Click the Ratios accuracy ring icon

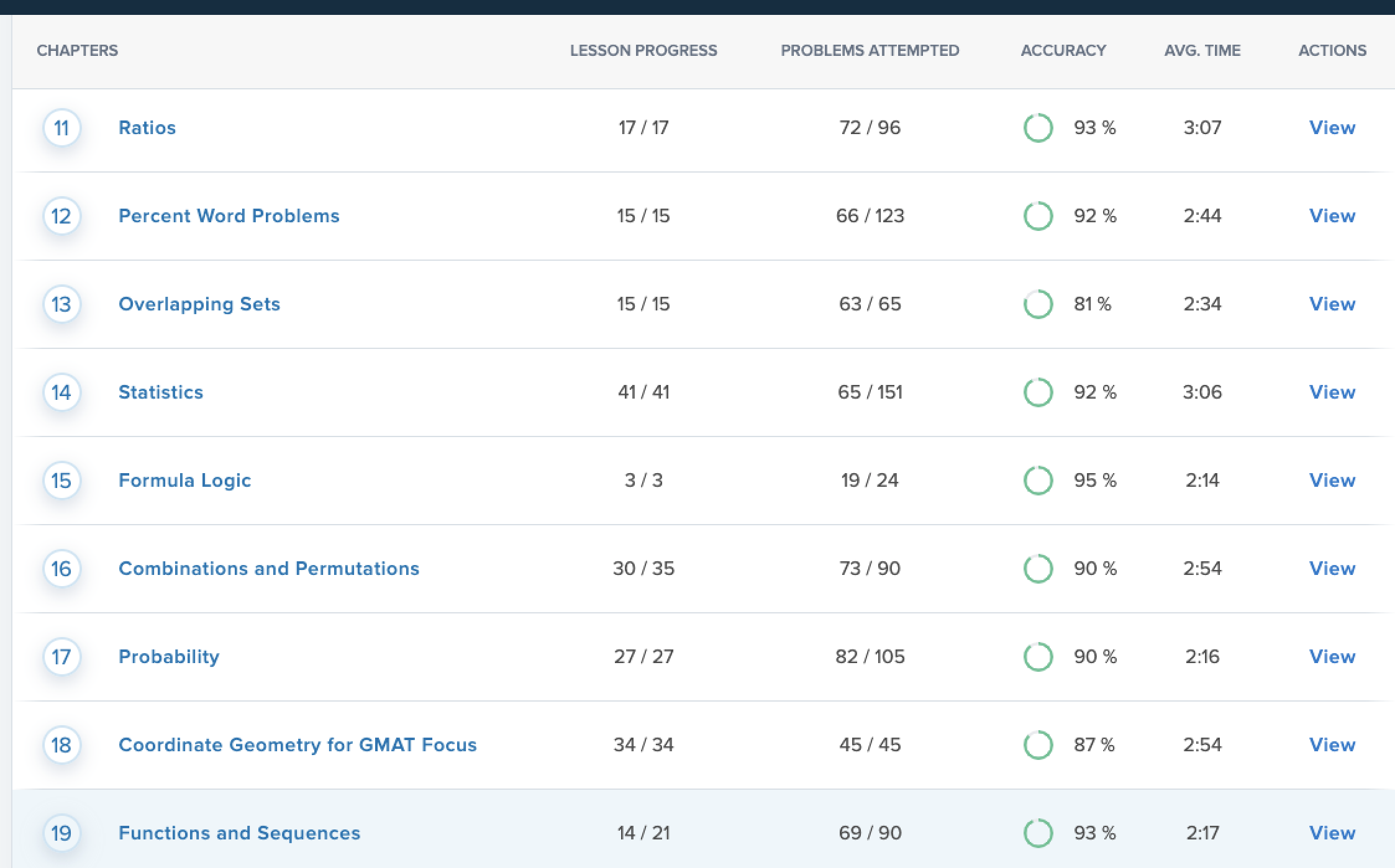pos(1038,128)
